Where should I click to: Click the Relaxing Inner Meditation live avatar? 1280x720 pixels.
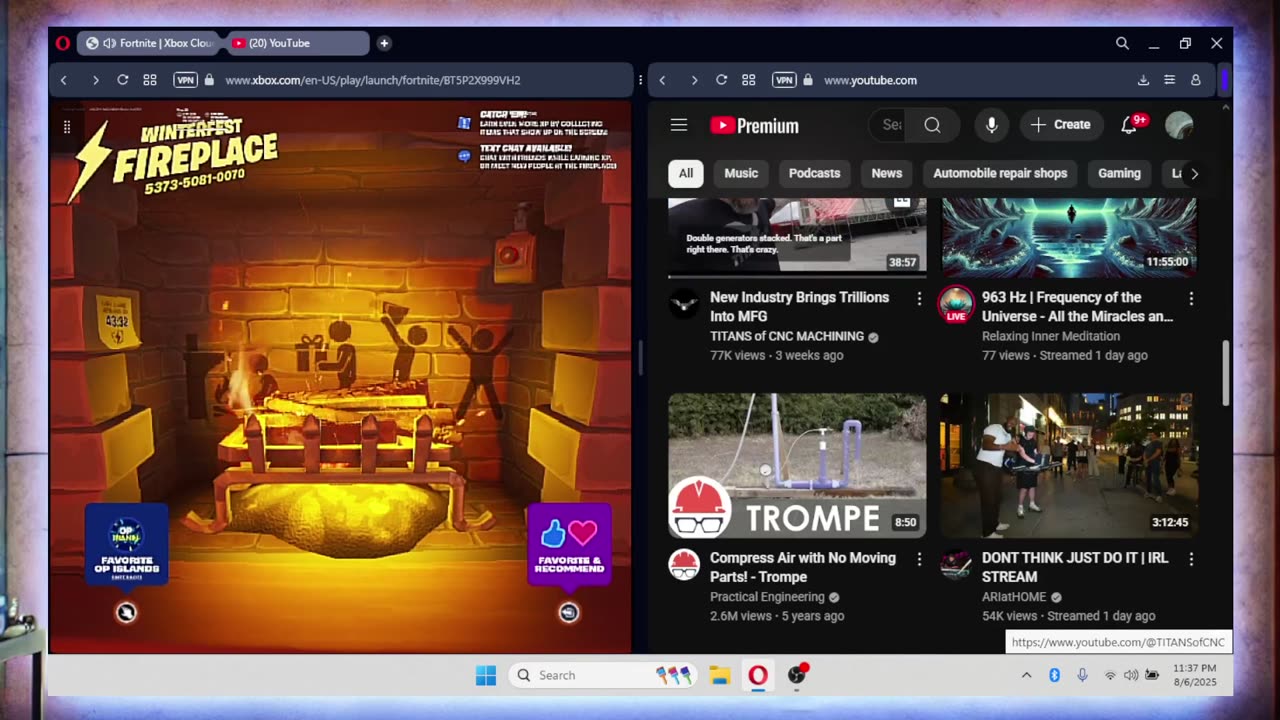tap(956, 305)
